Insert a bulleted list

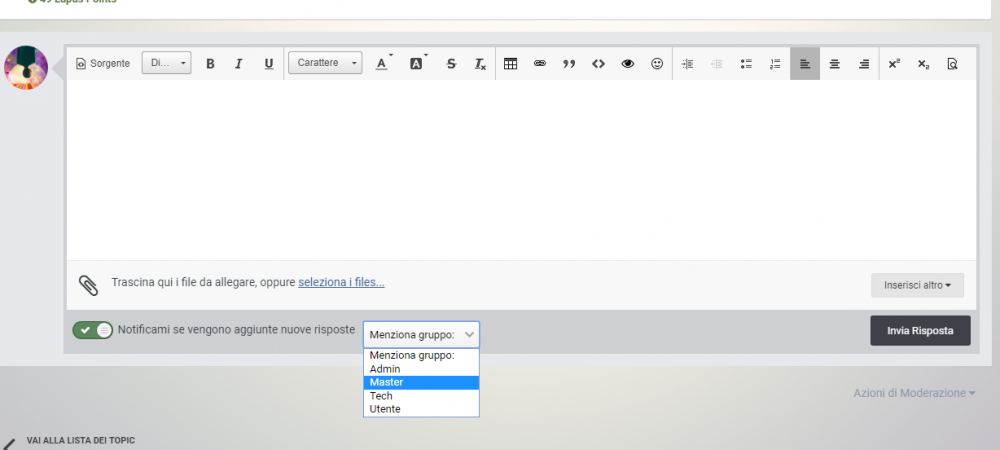point(746,64)
